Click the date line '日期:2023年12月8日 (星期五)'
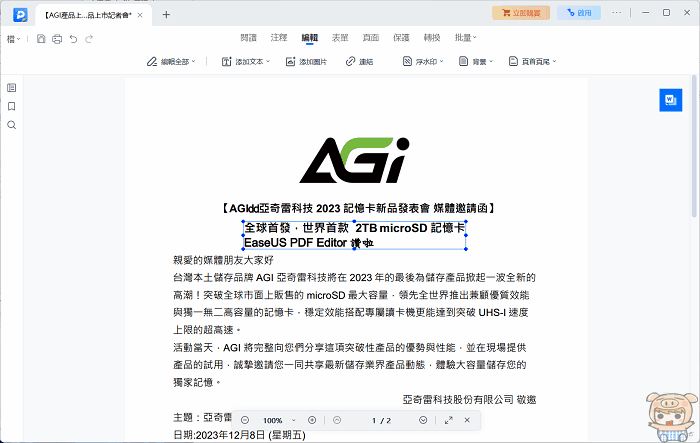 (x=239, y=435)
